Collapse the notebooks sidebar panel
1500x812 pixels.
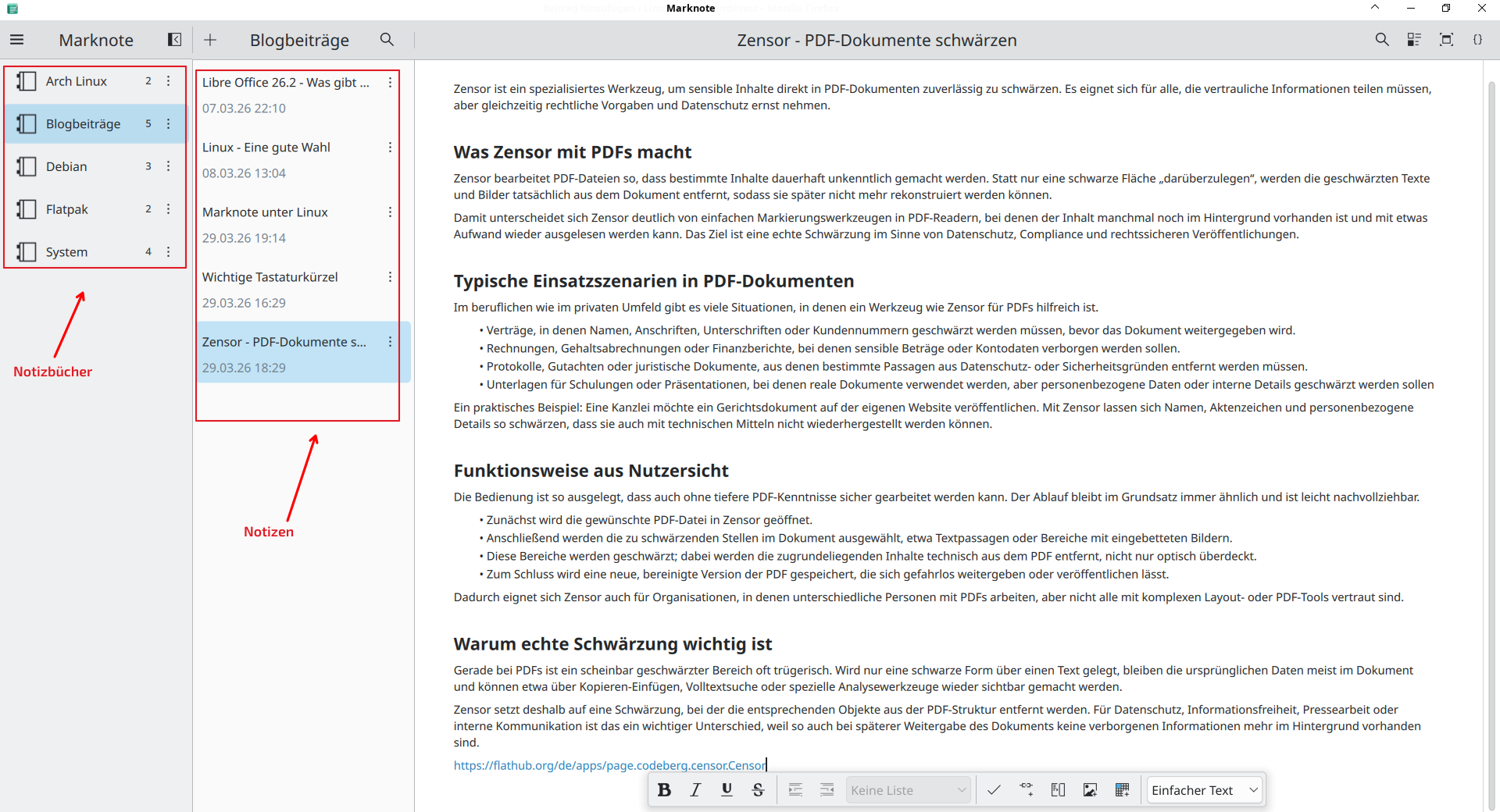[174, 40]
